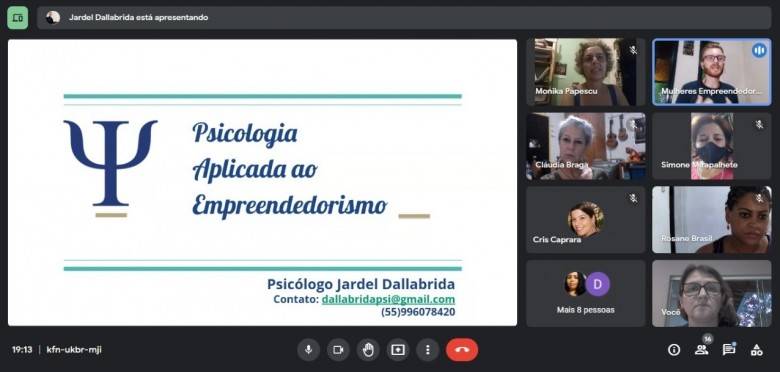This screenshot has height=372, width=780.
Task: Click the speaking indicator on Mulheres Empreendedoras tile
Action: 759,50
